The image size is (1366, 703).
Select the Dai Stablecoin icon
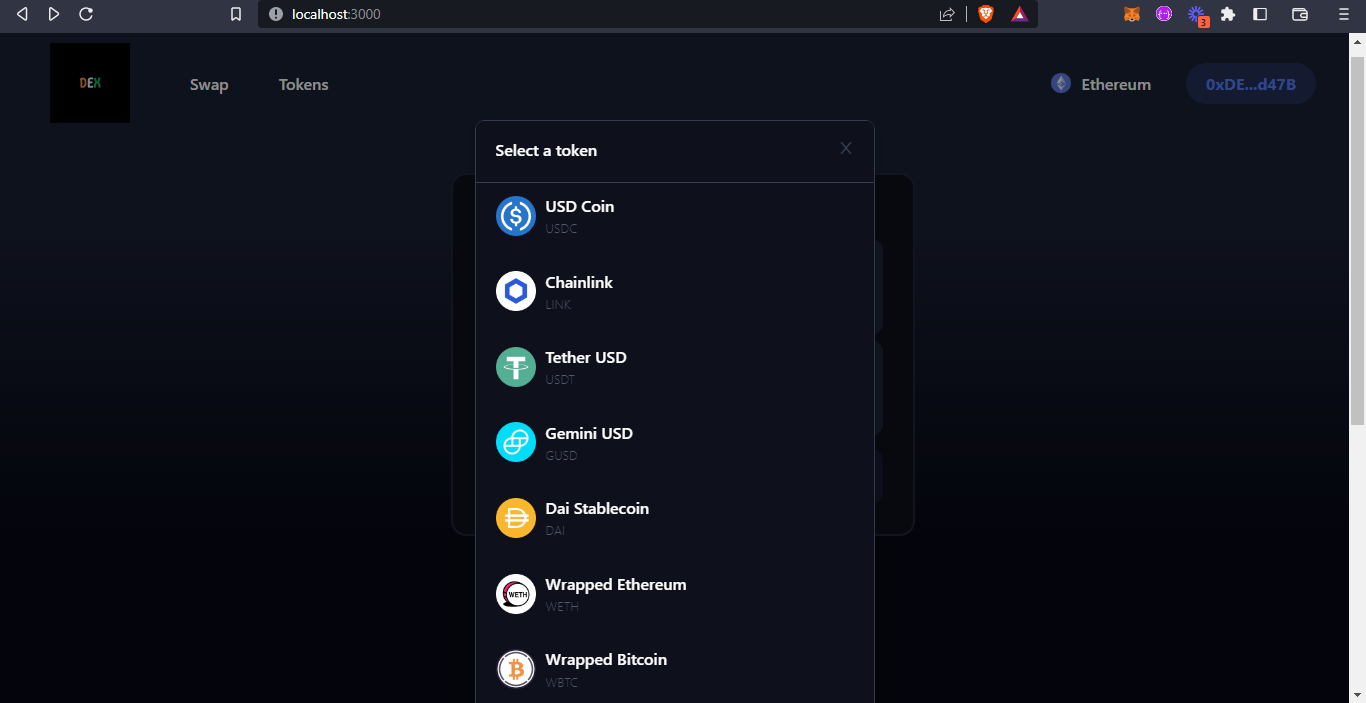click(515, 517)
